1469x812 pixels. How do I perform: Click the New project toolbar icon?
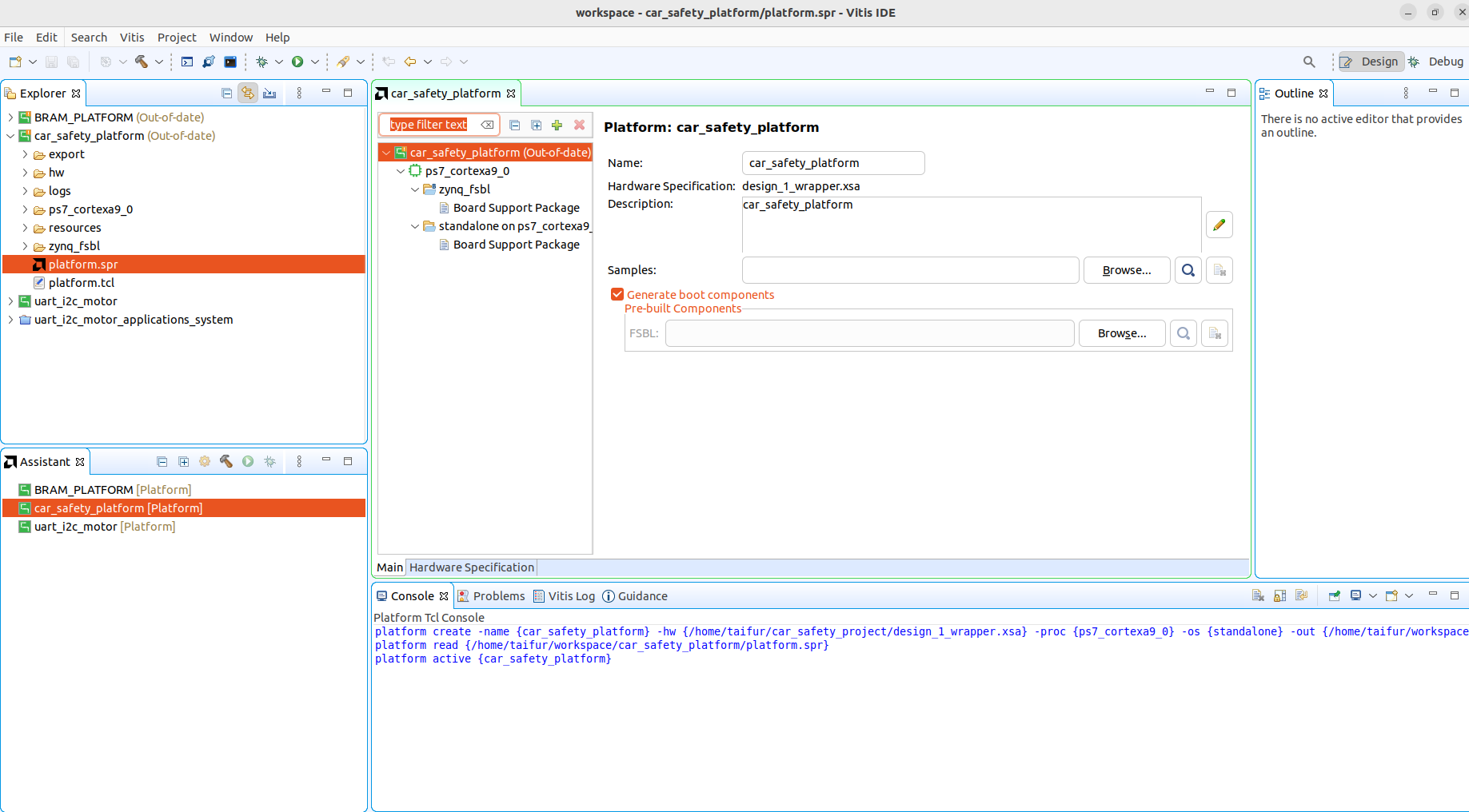click(x=15, y=62)
